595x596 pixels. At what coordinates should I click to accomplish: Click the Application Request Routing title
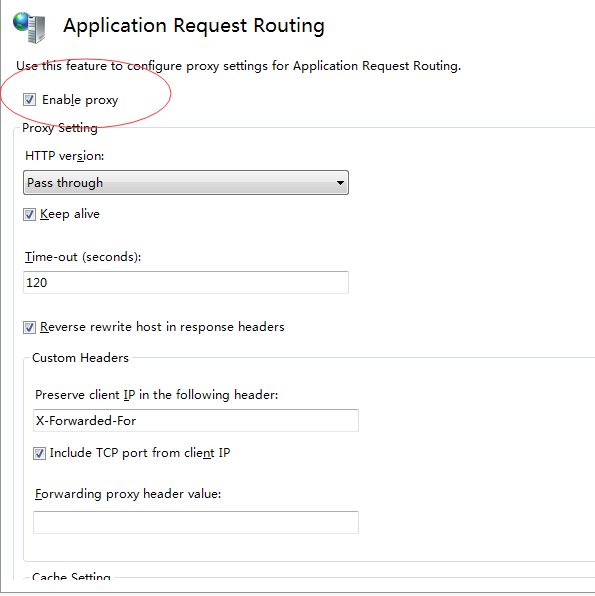[x=194, y=26]
